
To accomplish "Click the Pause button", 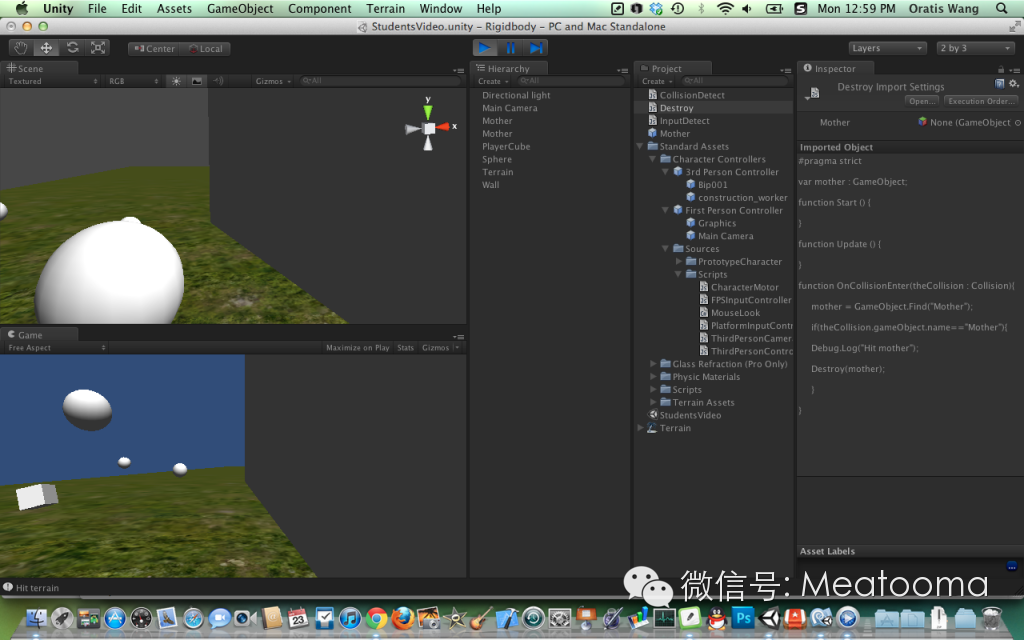I will click(x=510, y=48).
